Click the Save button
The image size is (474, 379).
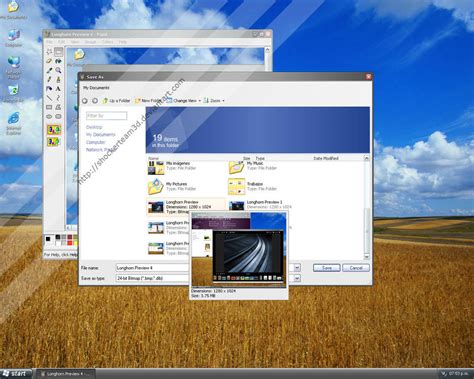click(327, 268)
